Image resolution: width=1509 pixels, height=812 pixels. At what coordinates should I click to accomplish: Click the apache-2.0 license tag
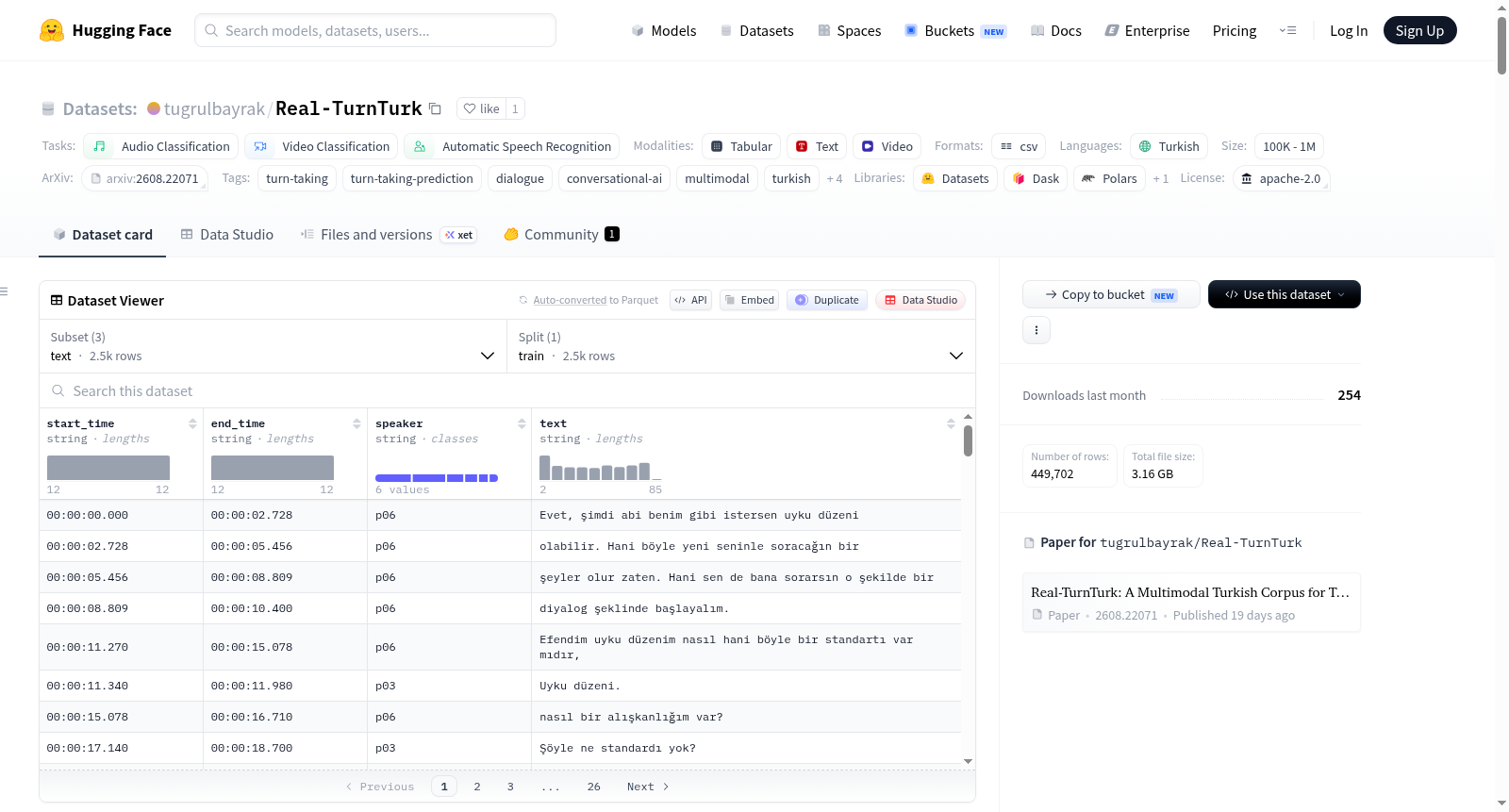click(1281, 178)
